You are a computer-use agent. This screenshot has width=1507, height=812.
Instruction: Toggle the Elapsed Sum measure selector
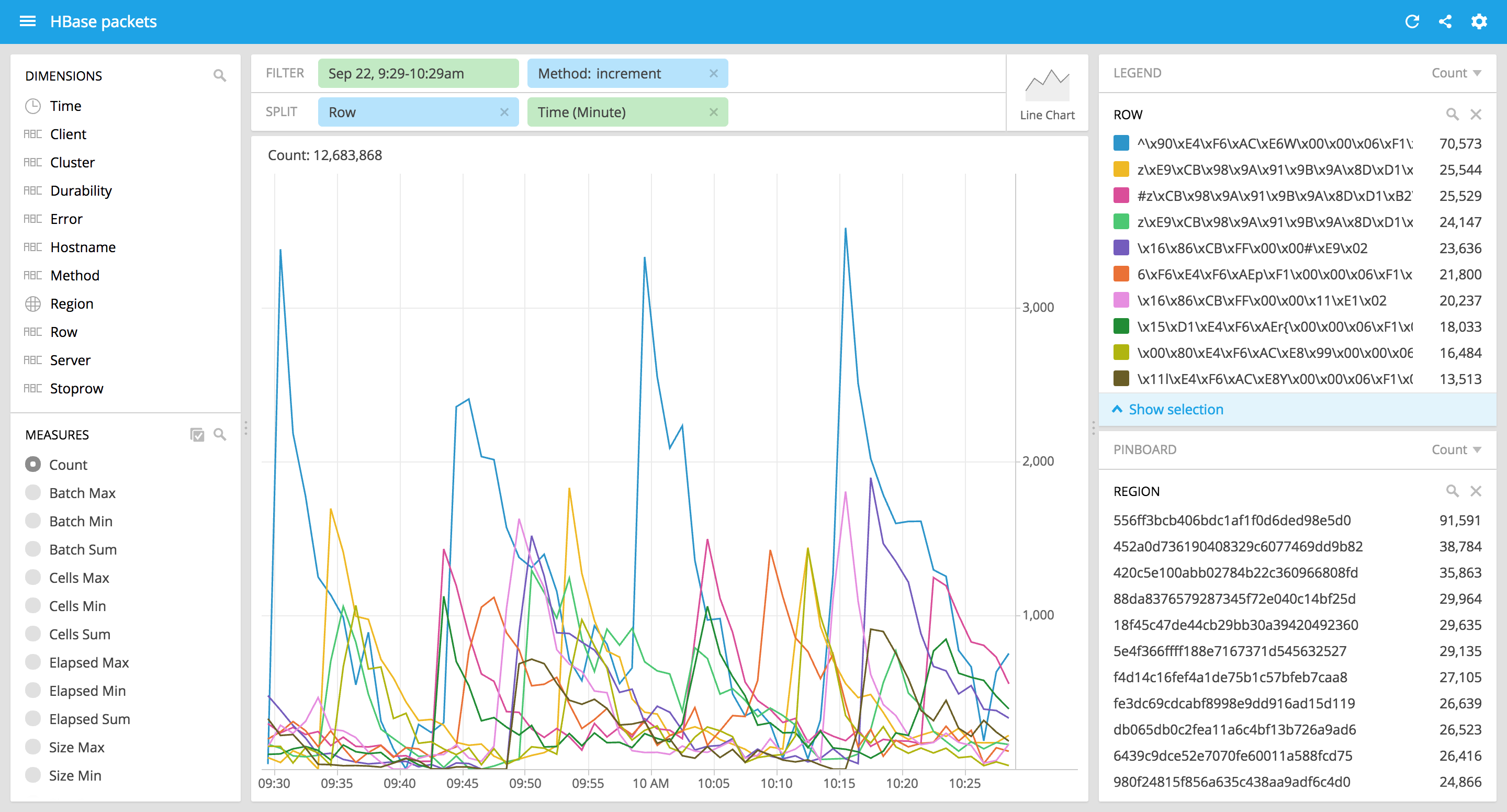[32, 718]
